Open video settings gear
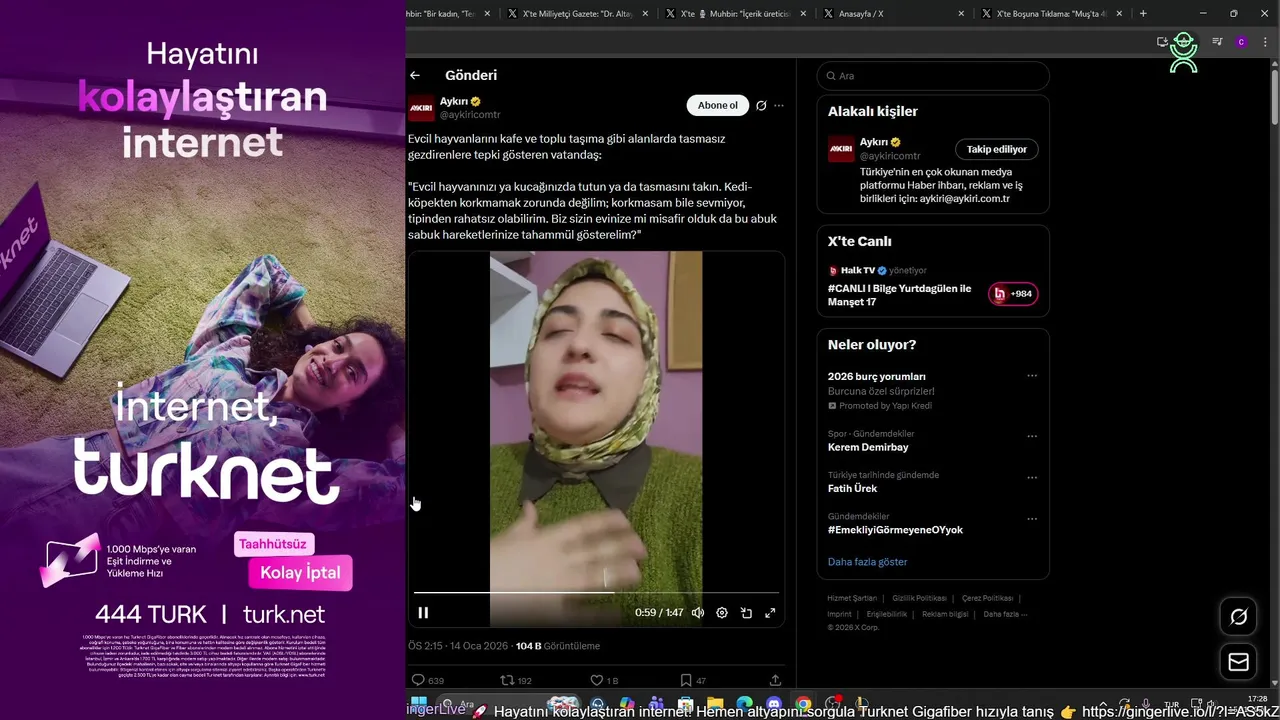The width and height of the screenshot is (1280, 720). coord(722,613)
